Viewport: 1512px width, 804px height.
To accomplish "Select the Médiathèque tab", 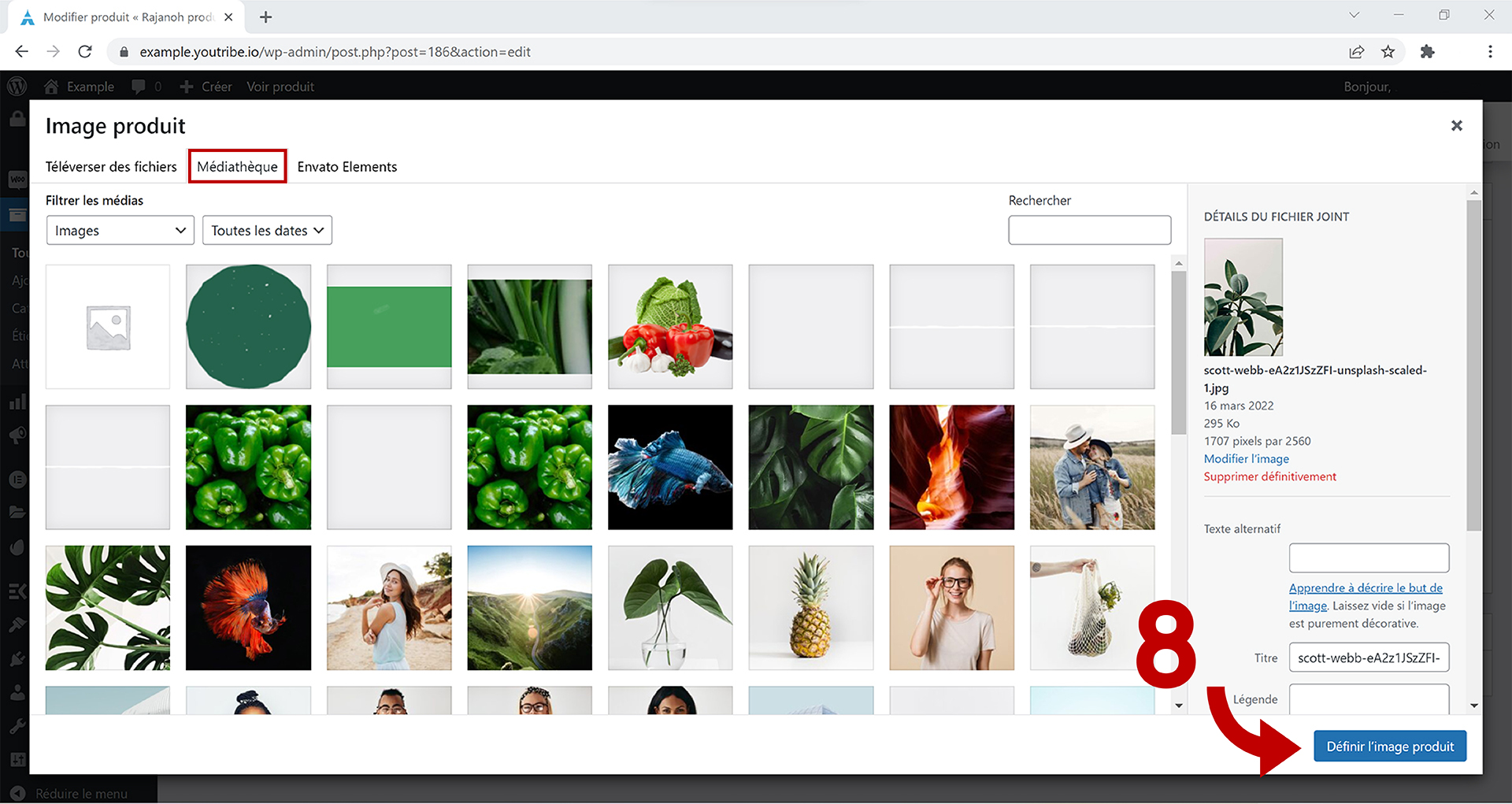I will (x=237, y=167).
